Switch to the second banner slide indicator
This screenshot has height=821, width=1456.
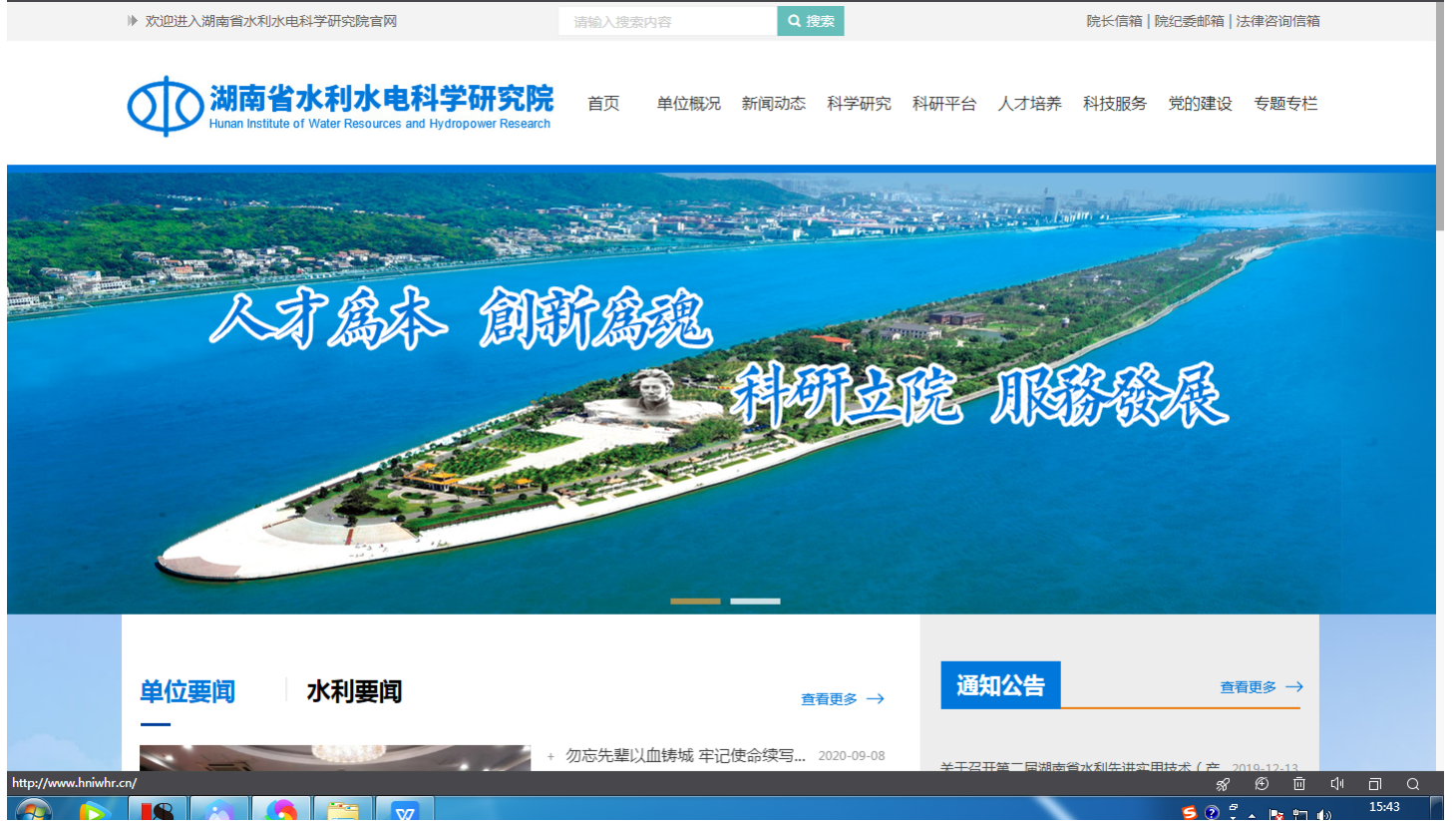(x=755, y=601)
